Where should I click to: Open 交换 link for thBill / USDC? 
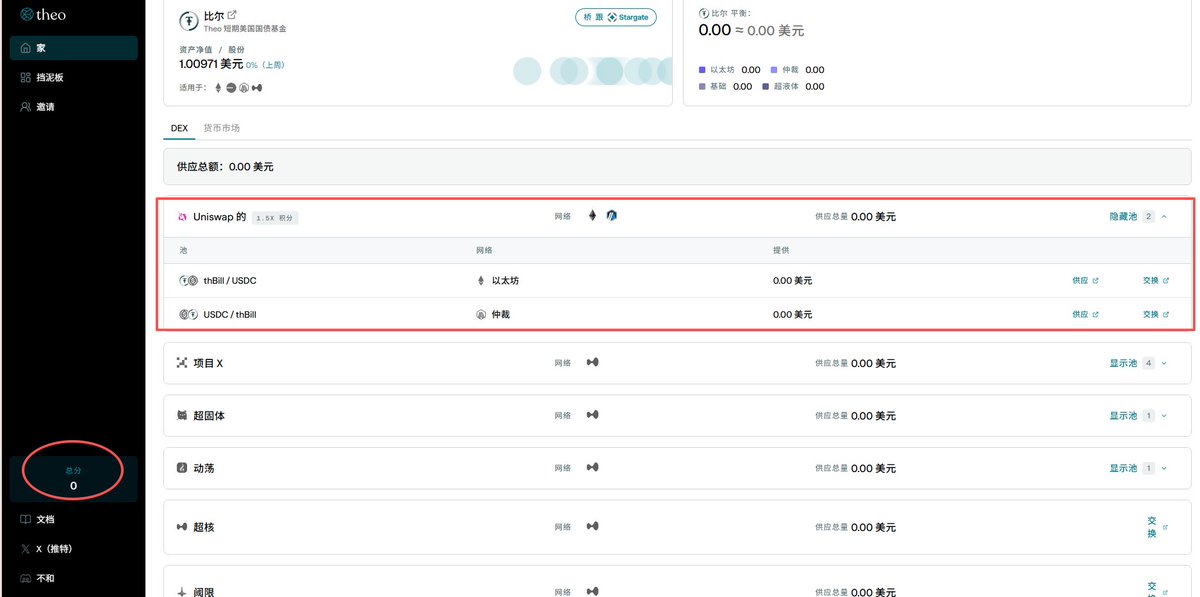click(1156, 281)
